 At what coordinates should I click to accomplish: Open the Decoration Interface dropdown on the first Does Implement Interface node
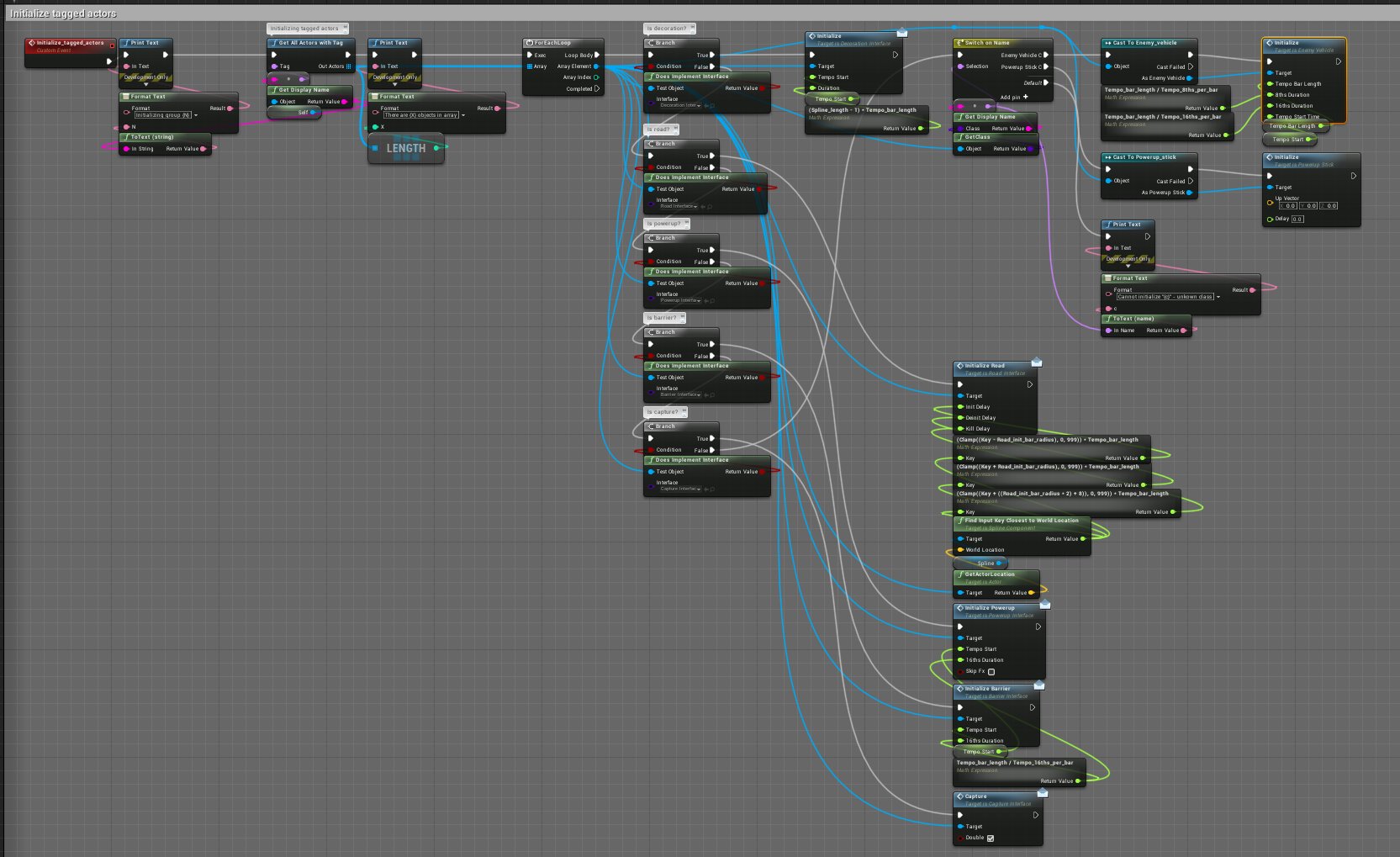[679, 106]
